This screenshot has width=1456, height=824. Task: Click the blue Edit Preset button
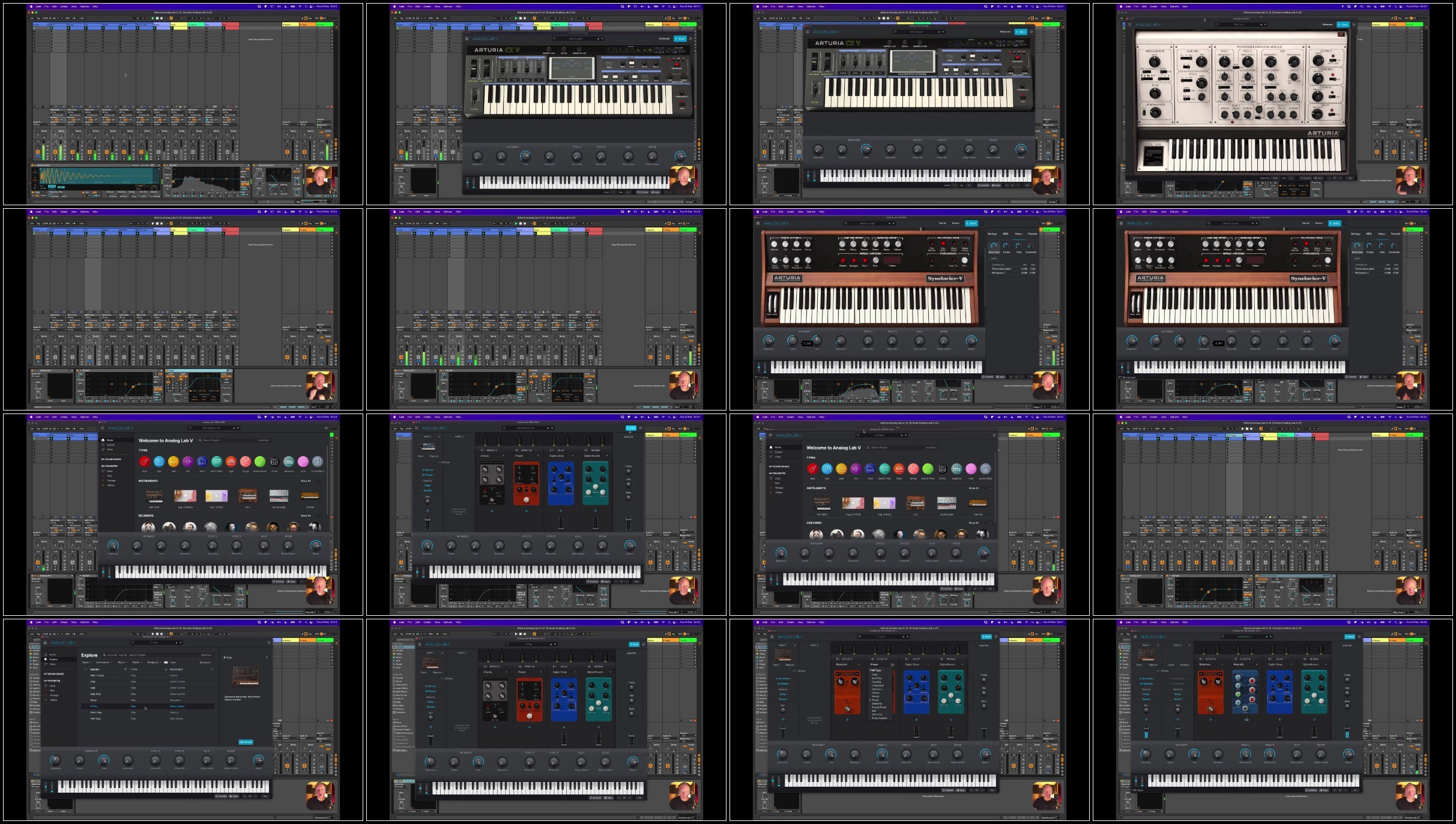pos(246,742)
